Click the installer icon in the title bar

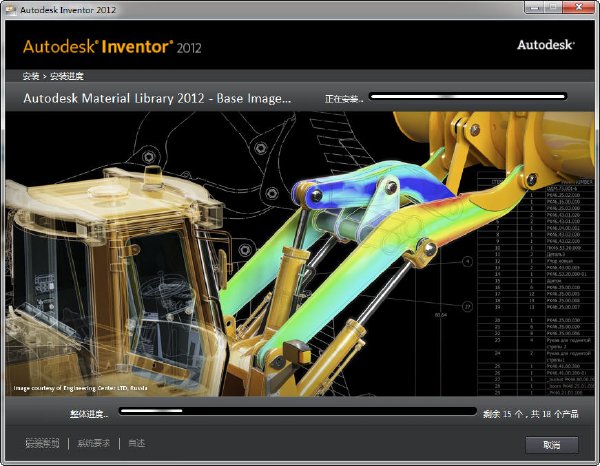coord(11,10)
